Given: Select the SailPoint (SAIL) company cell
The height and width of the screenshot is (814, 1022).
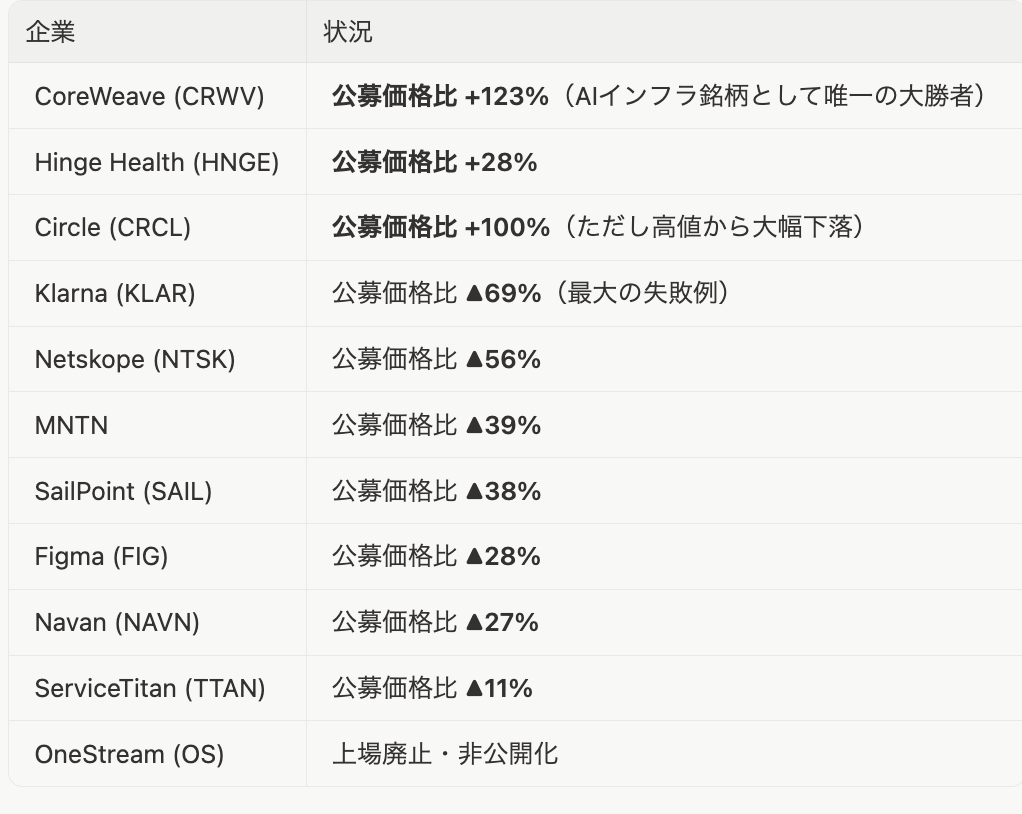Looking at the screenshot, I should tap(123, 492).
